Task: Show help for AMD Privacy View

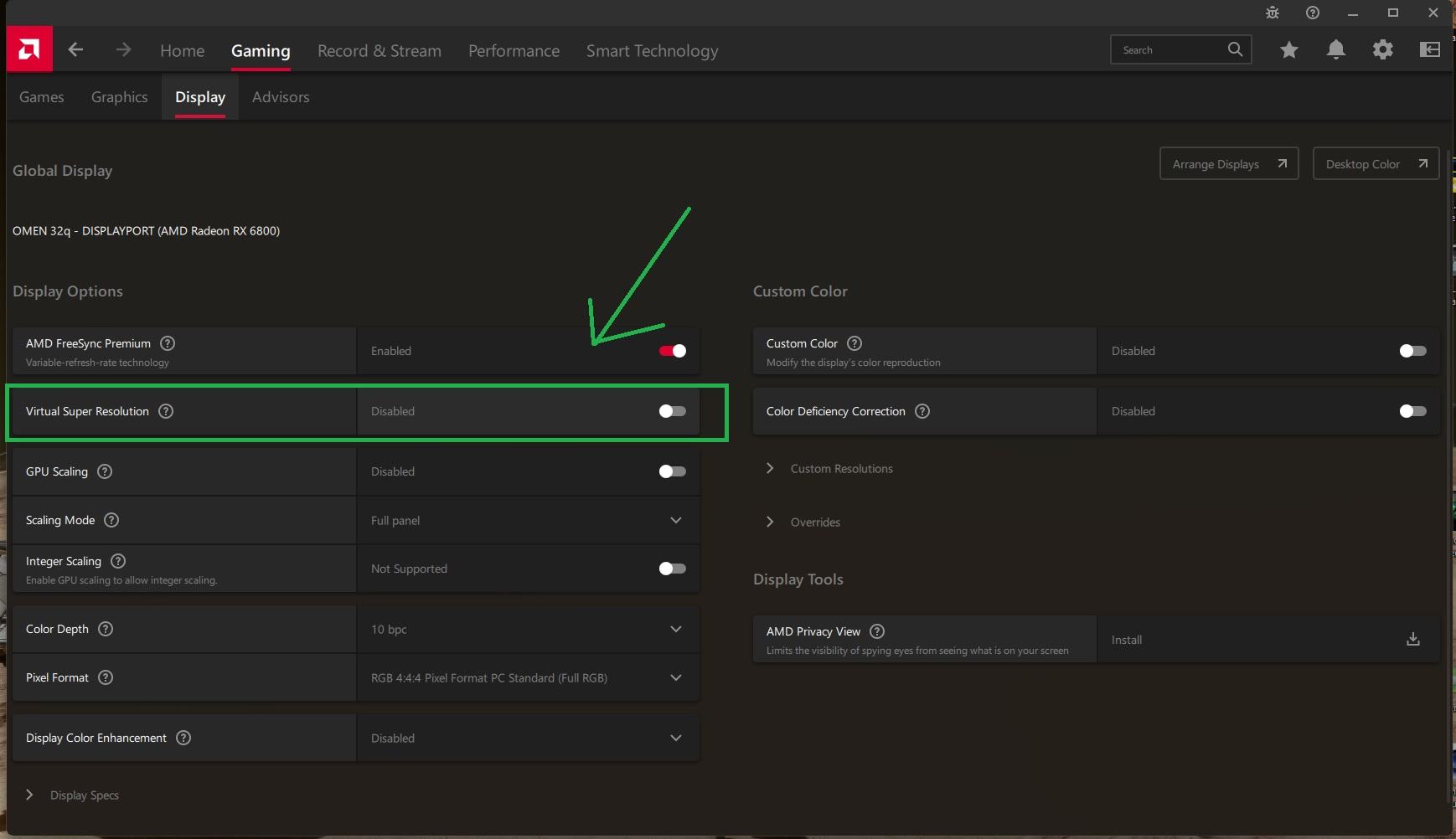Action: coord(877,631)
